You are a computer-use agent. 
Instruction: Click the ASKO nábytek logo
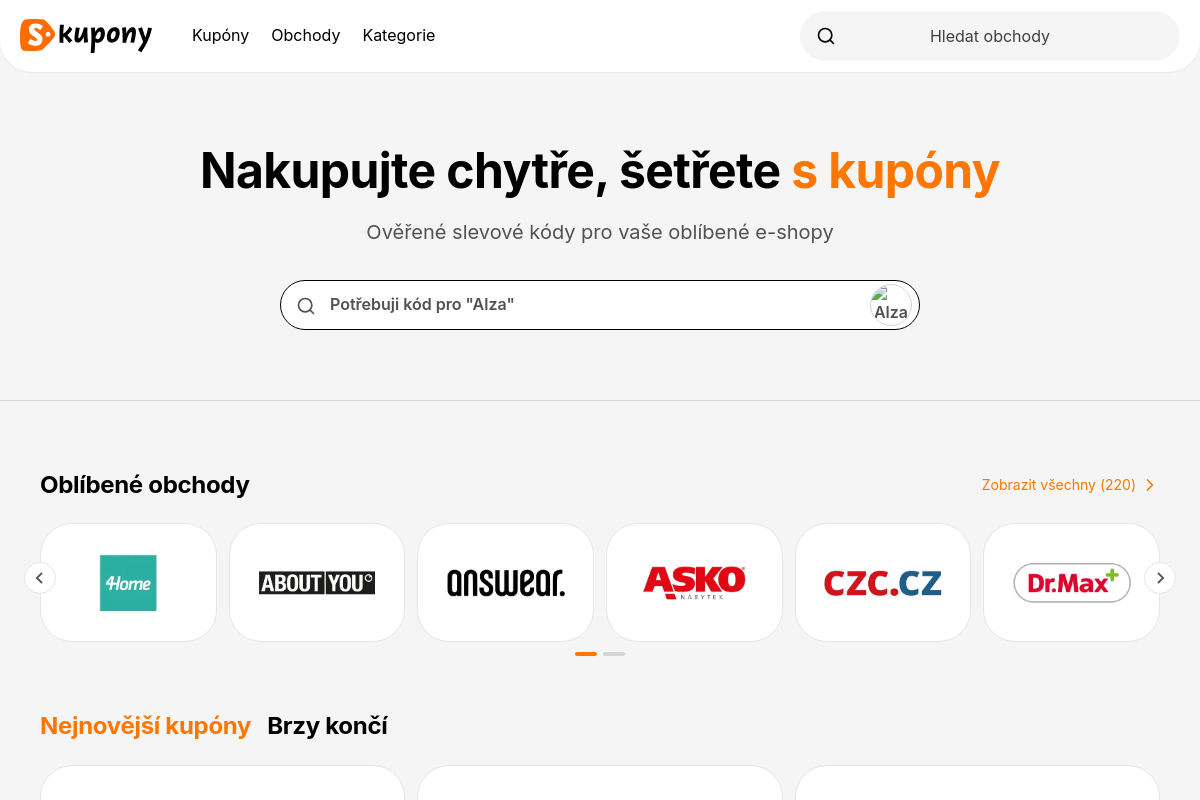pos(694,582)
